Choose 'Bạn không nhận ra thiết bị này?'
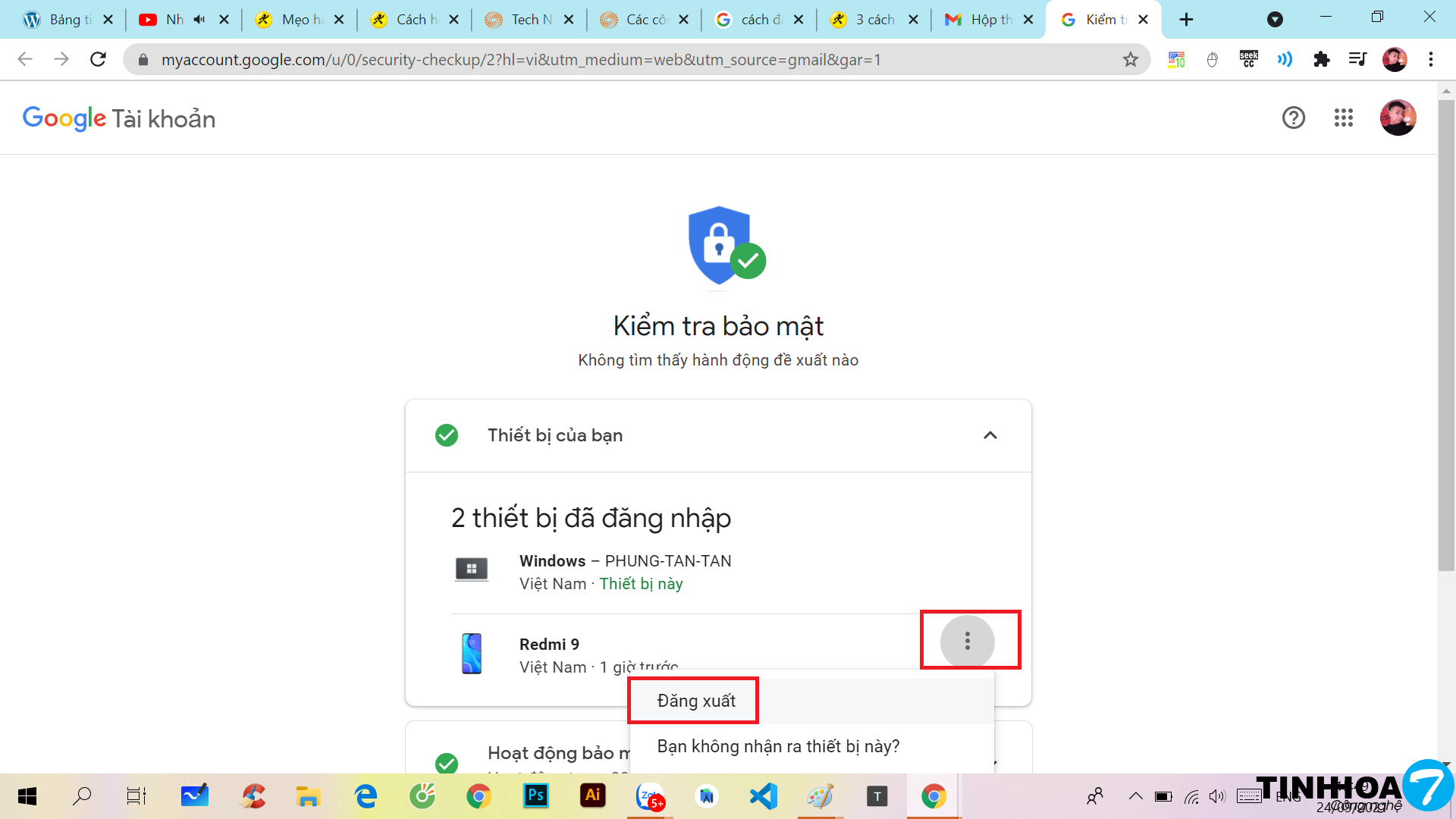1456x819 pixels. (778, 746)
